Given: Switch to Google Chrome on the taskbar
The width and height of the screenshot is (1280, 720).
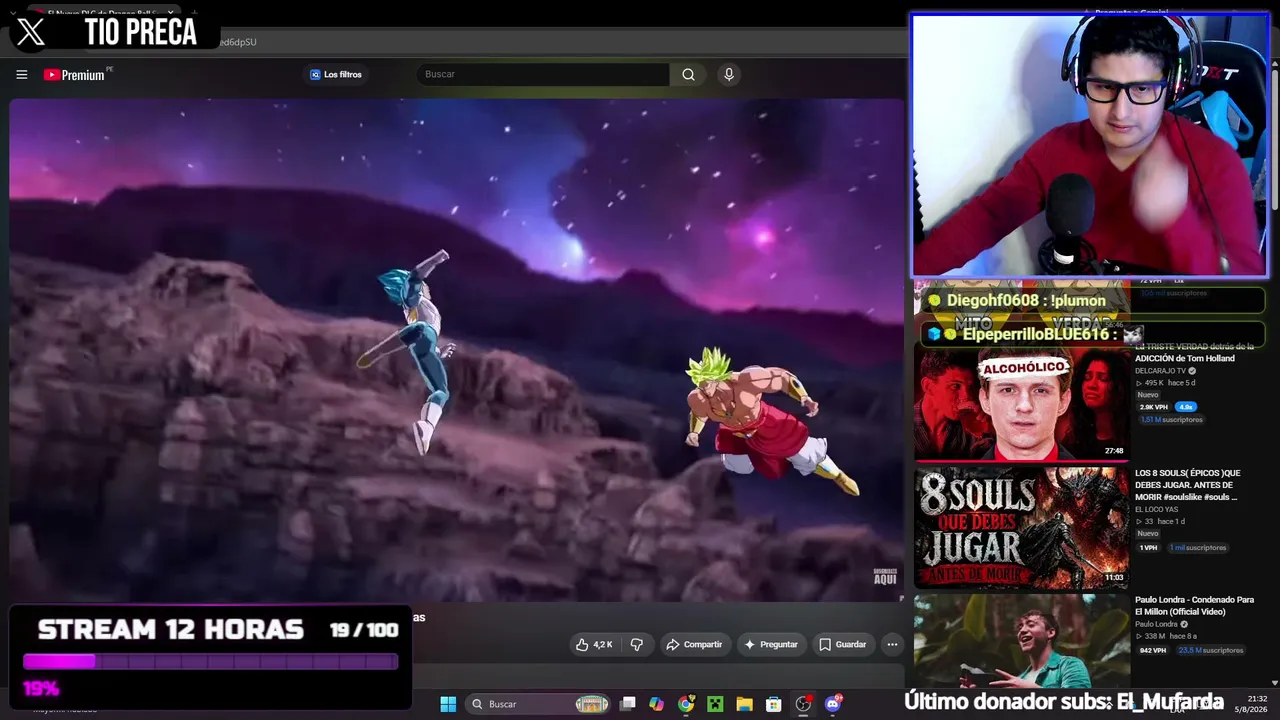Looking at the screenshot, I should pyautogui.click(x=686, y=704).
